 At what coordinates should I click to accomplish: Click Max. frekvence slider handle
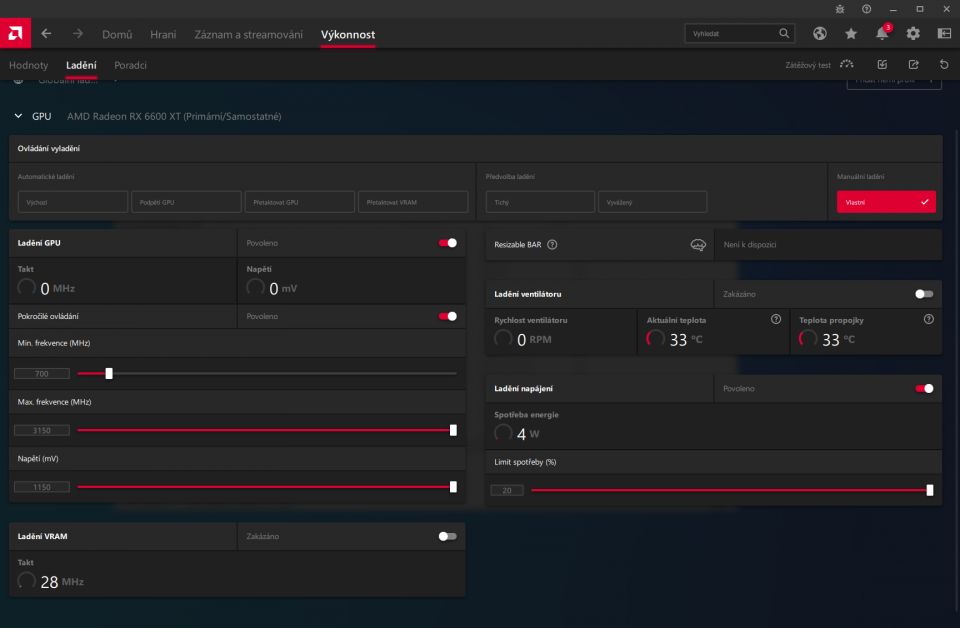(453, 430)
